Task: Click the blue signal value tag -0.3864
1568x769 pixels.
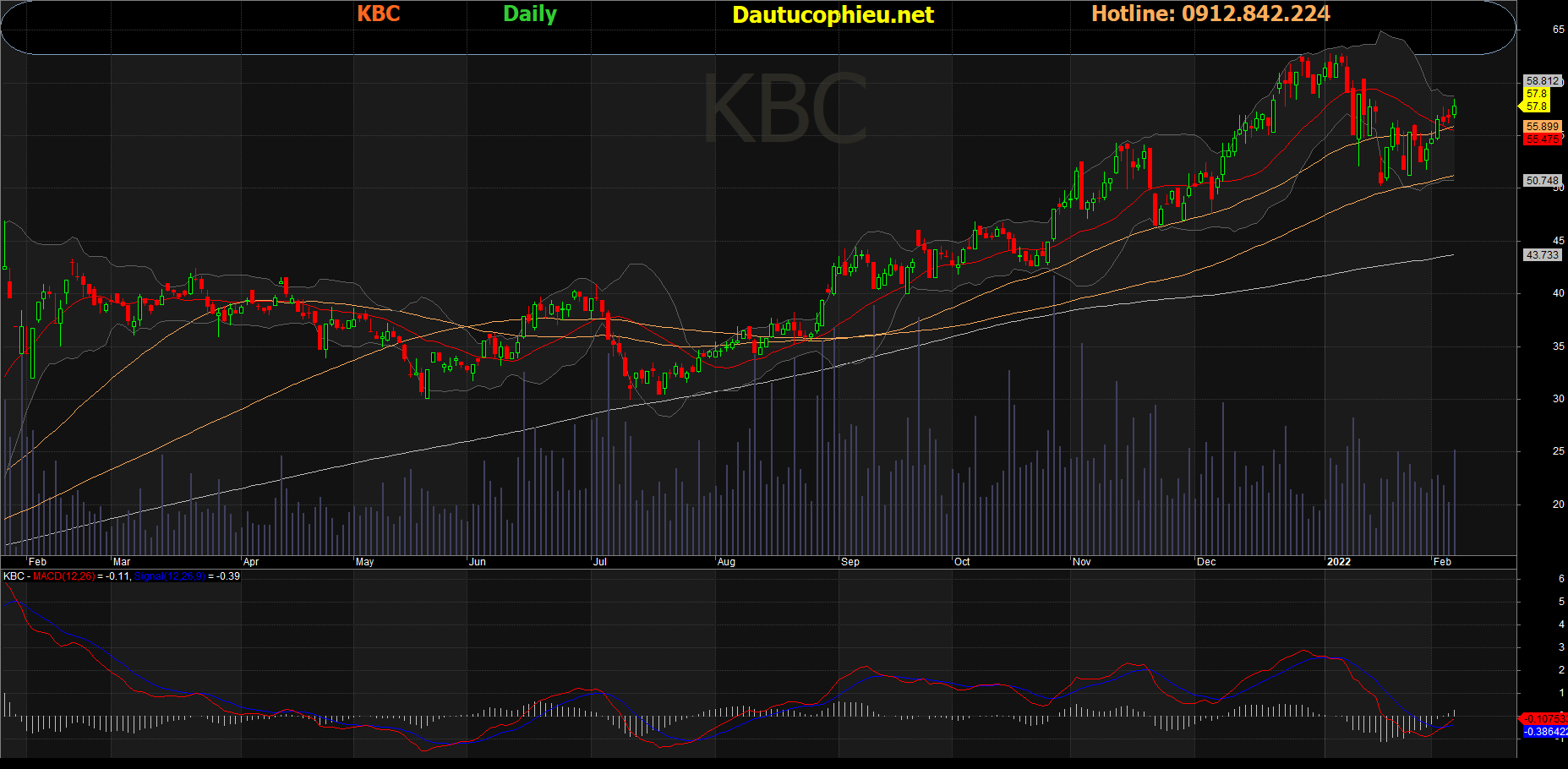Action: tap(1544, 732)
